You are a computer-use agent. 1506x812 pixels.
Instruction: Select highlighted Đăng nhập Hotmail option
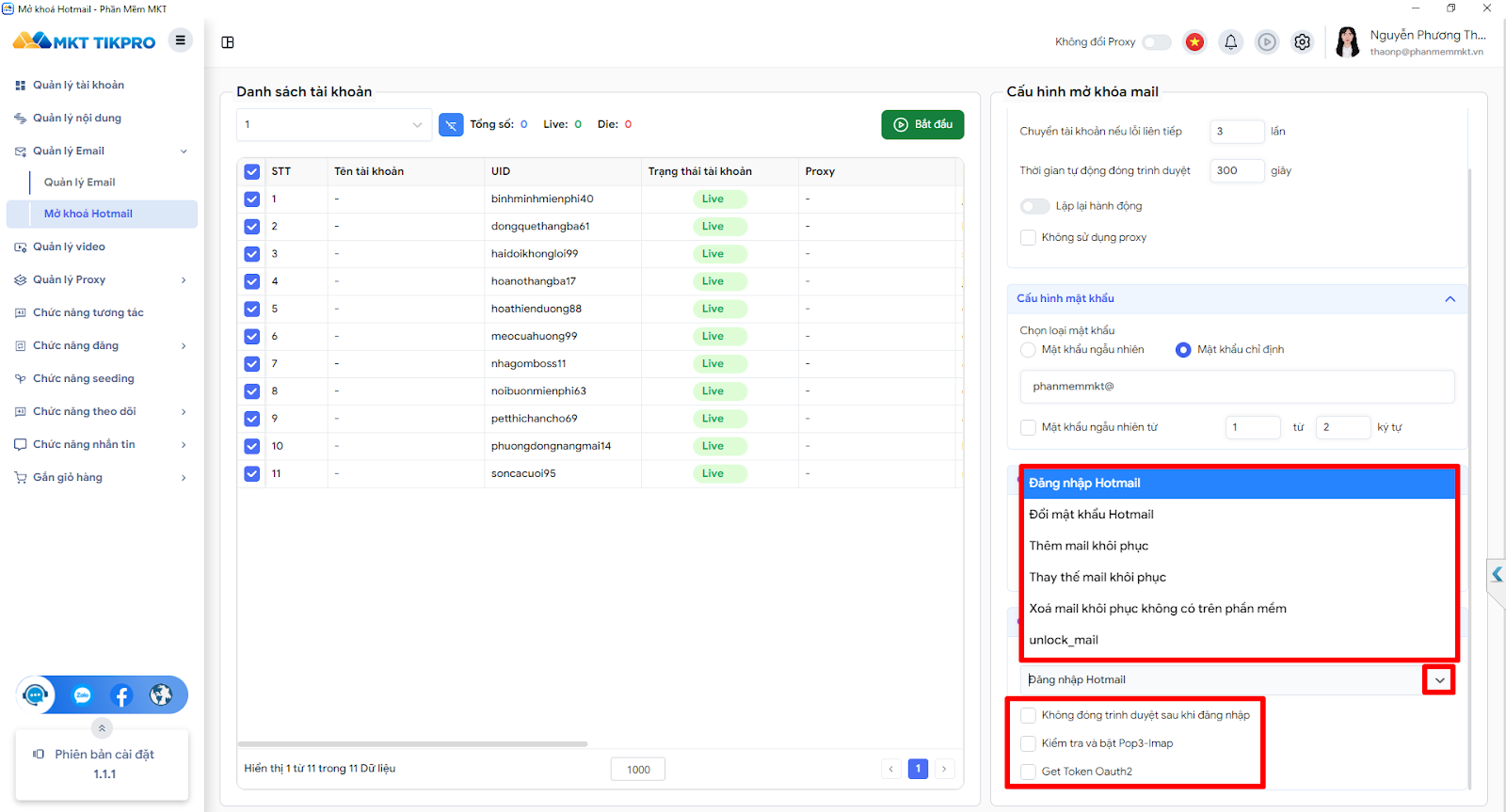click(1239, 483)
